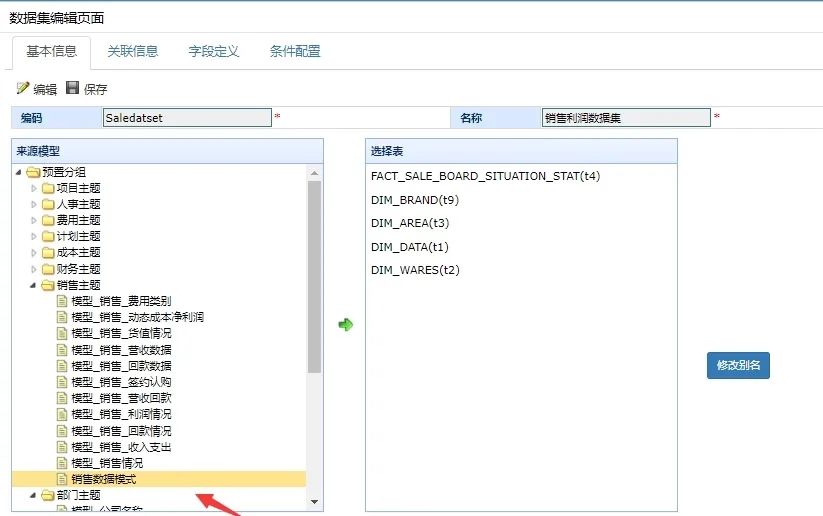Click the 修改别名 button
Viewport: 823px width, 516px height.
pyautogui.click(x=738, y=365)
